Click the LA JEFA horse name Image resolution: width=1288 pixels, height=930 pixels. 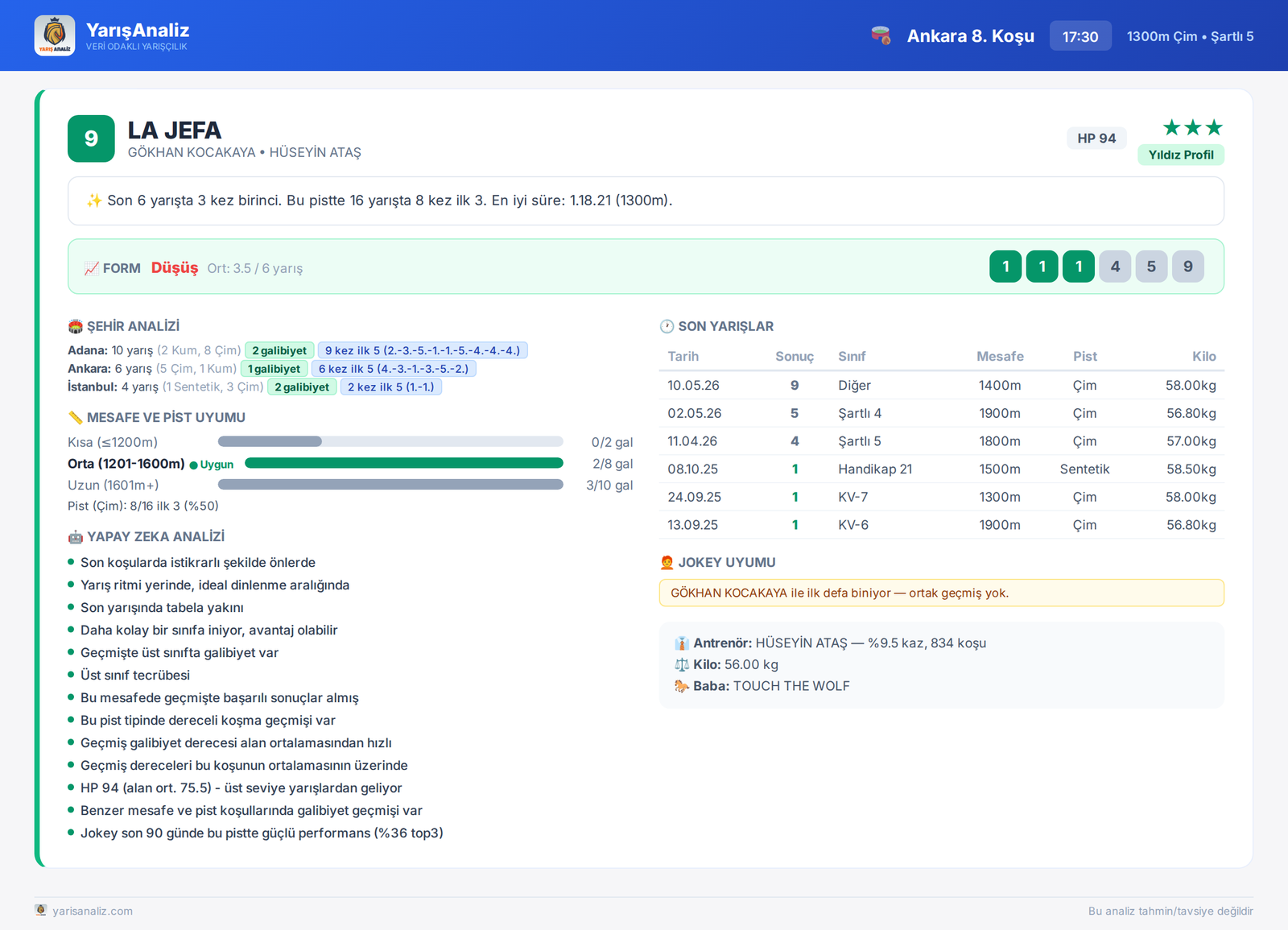tap(174, 130)
